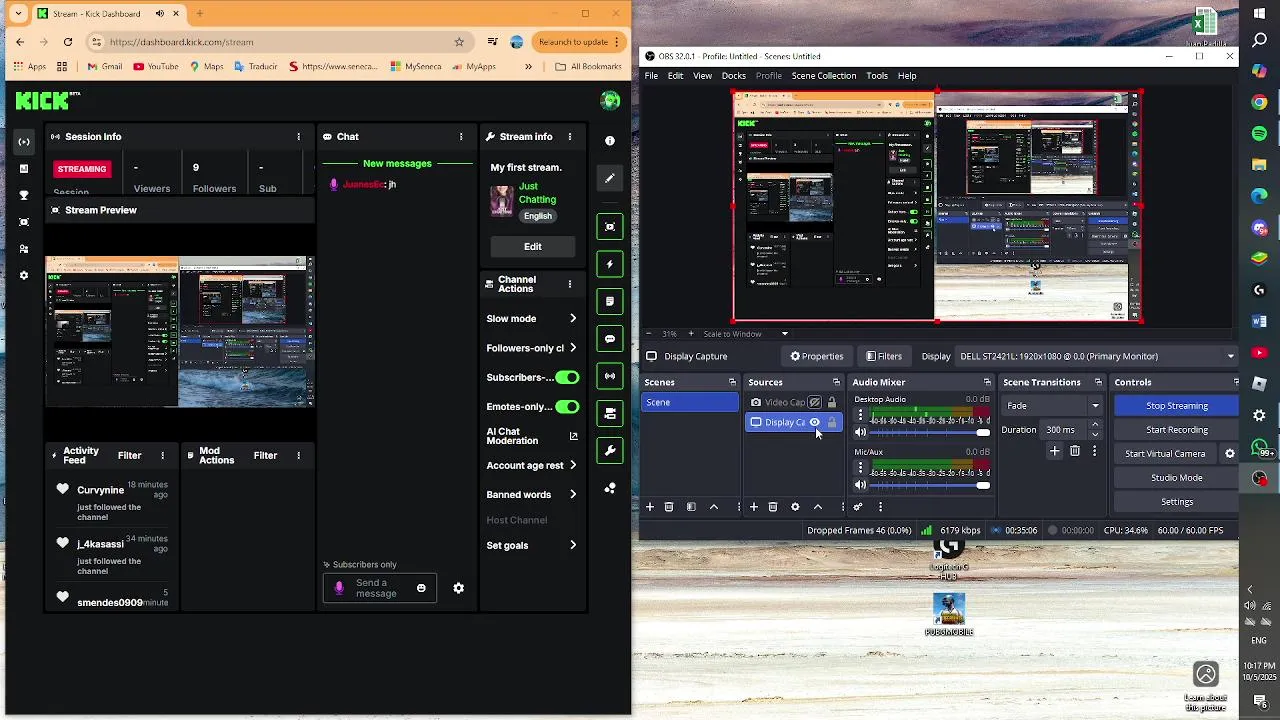Open the OBS Docks menu
The width and height of the screenshot is (1280, 720).
734,76
